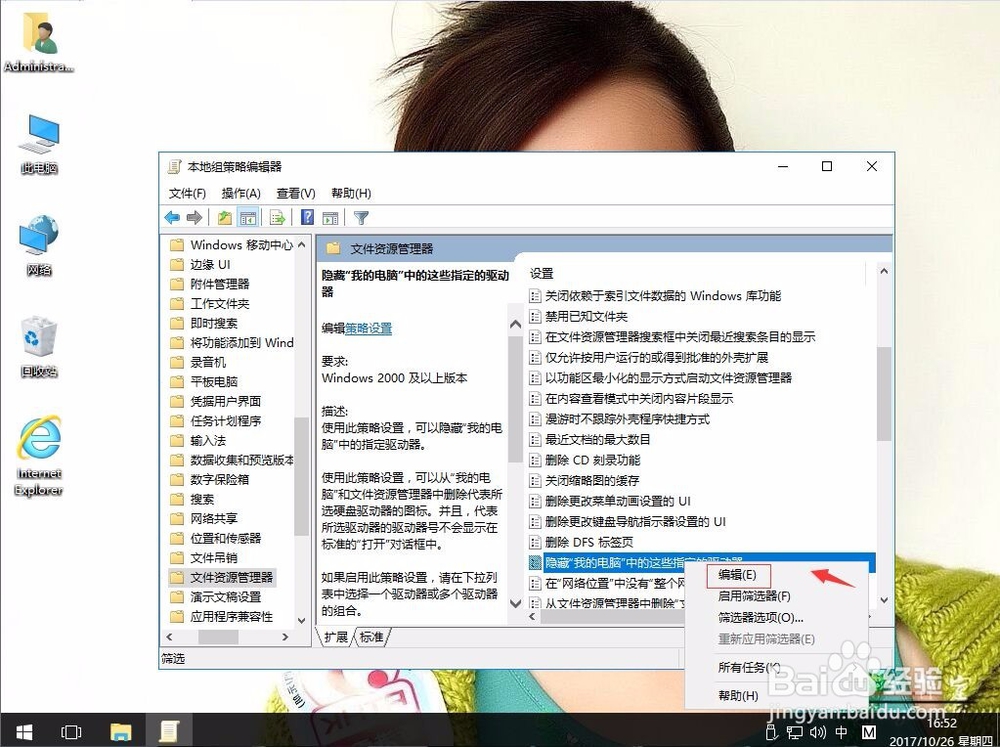Open the 查看(V) menu

click(294, 193)
